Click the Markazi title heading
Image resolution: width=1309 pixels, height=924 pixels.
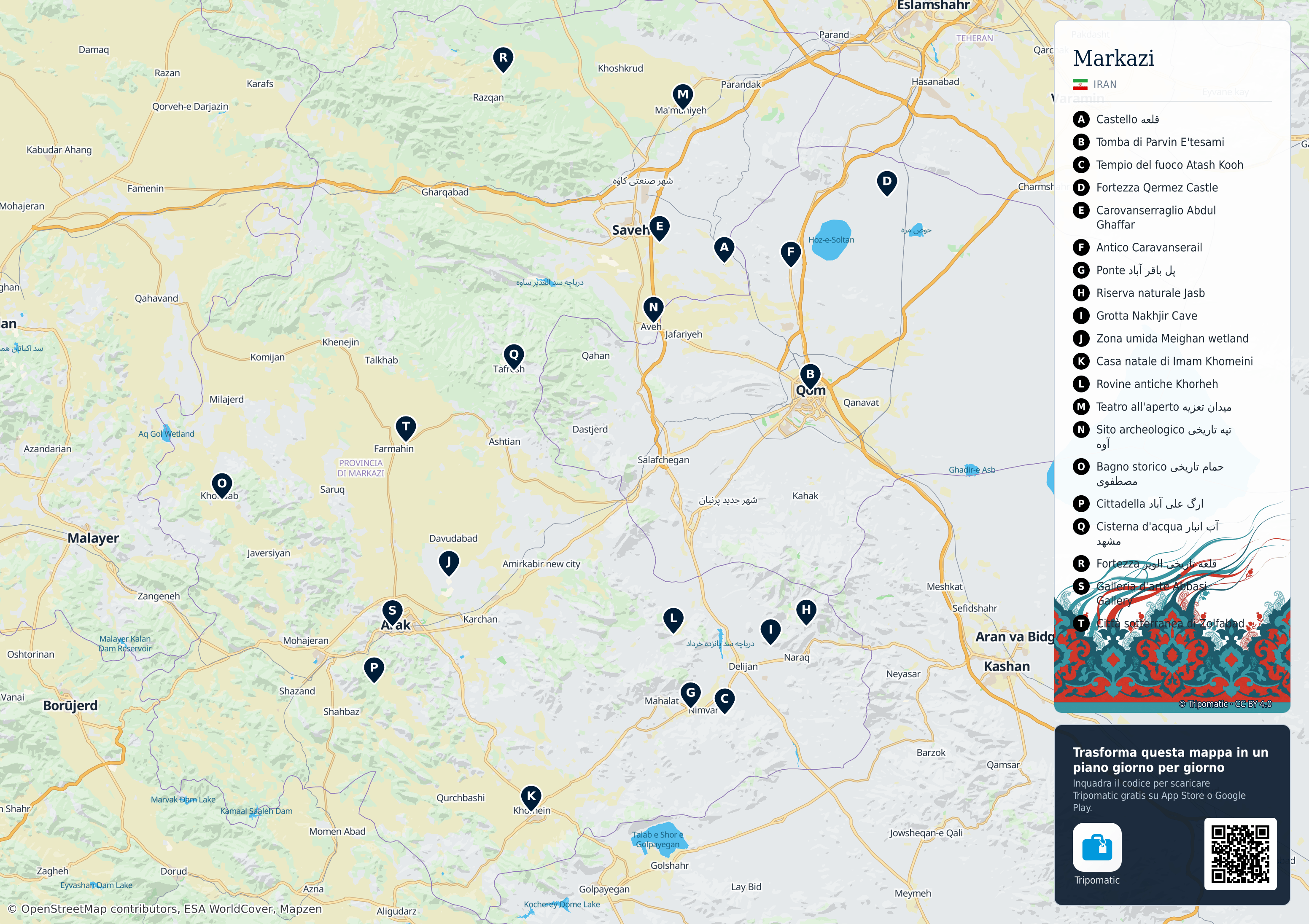pos(1113,58)
